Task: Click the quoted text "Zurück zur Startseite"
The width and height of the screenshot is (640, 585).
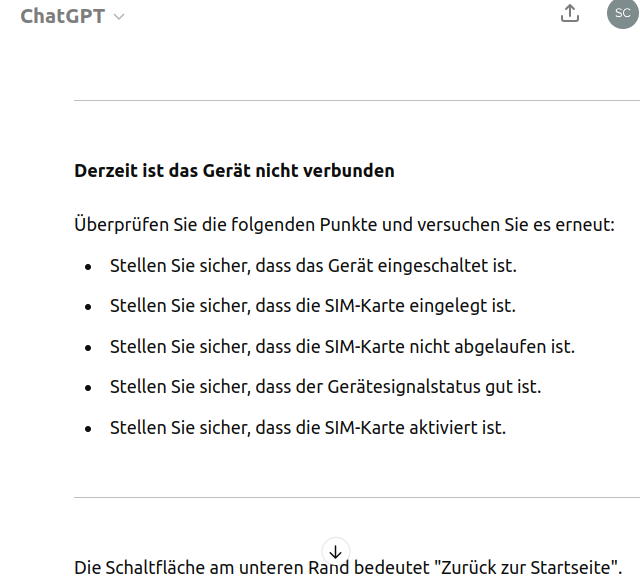Action: 528,568
